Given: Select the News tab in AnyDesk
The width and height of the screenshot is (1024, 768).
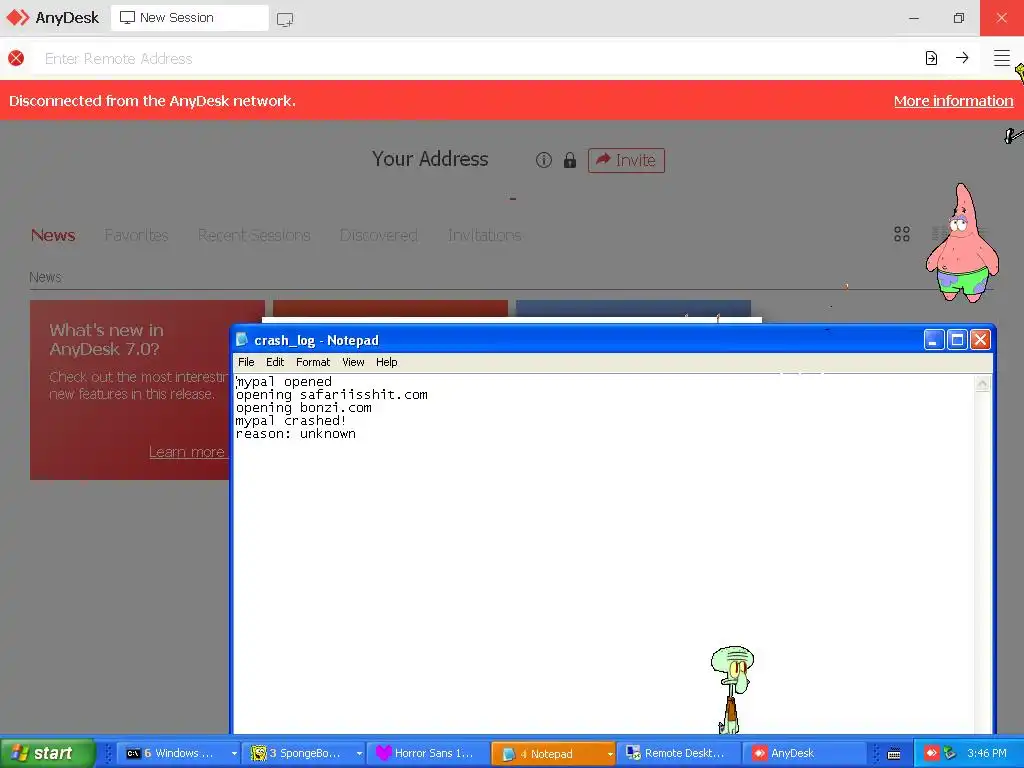Looking at the screenshot, I should [x=53, y=235].
